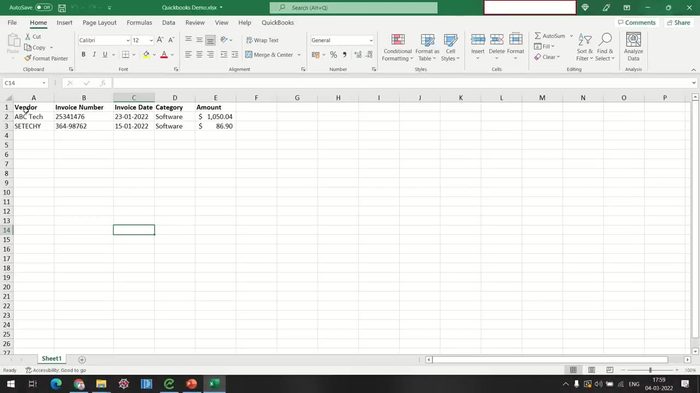
Task: Click Increase Decimal icon
Action: tap(358, 54)
